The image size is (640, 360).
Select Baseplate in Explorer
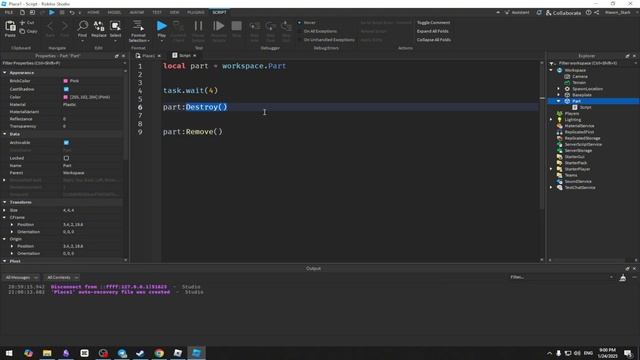[x=582, y=95]
